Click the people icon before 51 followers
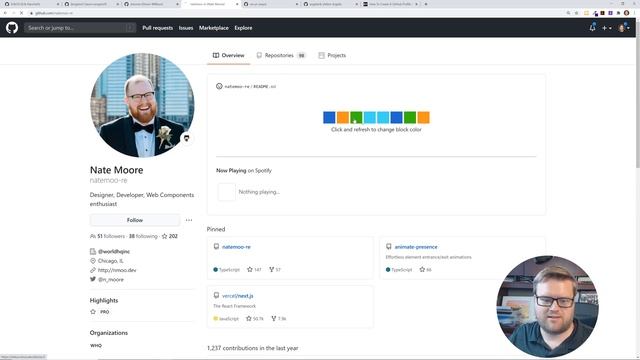Screen dimensions: 640x360 click(x=93, y=236)
